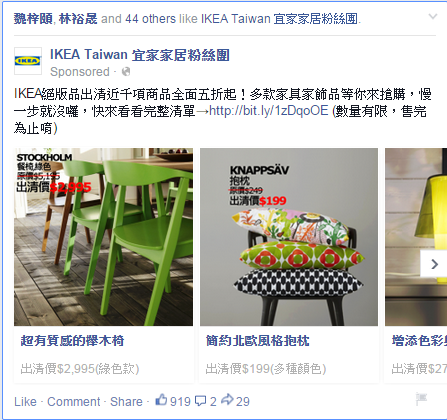Click the globe public audience icon
The width and height of the screenshot is (447, 420).
click(x=126, y=72)
